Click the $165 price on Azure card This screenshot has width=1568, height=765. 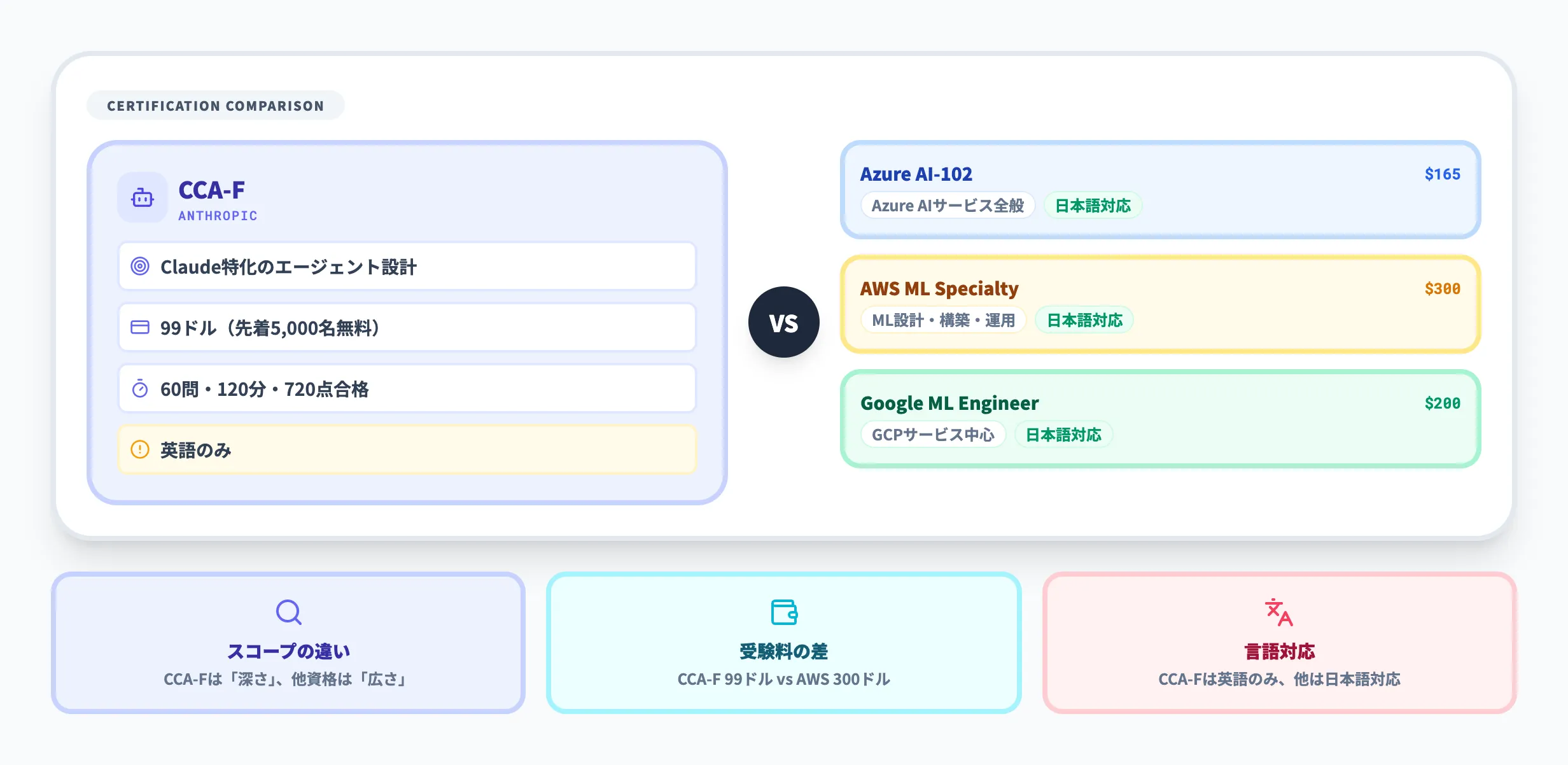[1443, 174]
